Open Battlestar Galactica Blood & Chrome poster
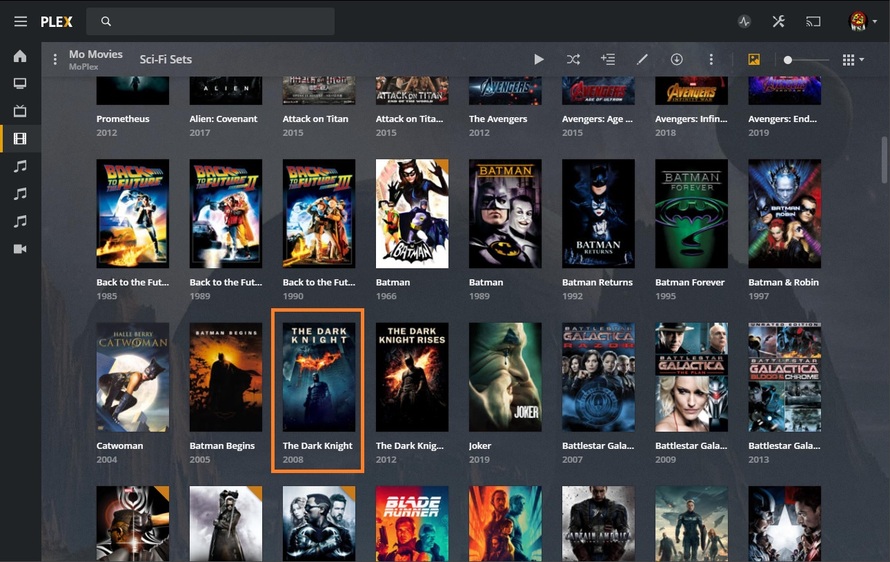 click(x=784, y=377)
